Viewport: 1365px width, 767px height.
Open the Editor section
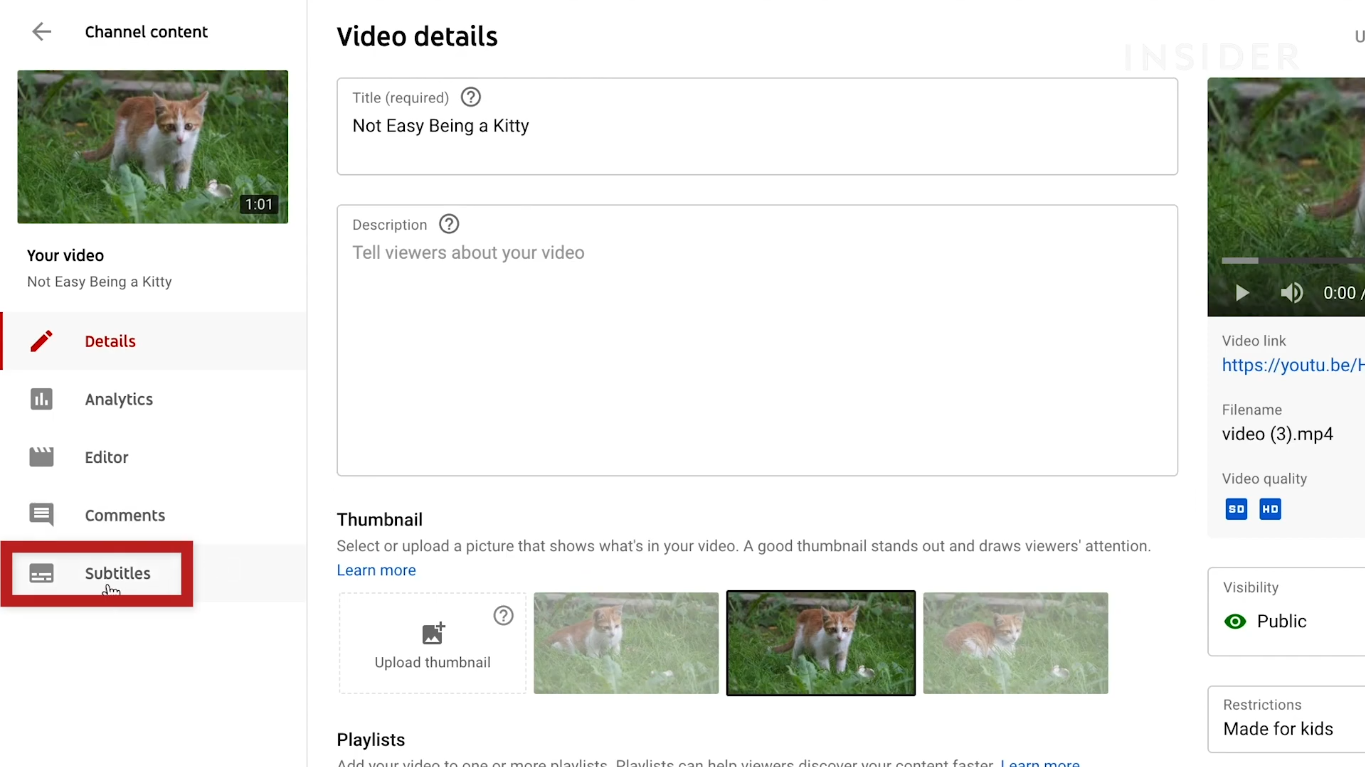pyautogui.click(x=154, y=457)
